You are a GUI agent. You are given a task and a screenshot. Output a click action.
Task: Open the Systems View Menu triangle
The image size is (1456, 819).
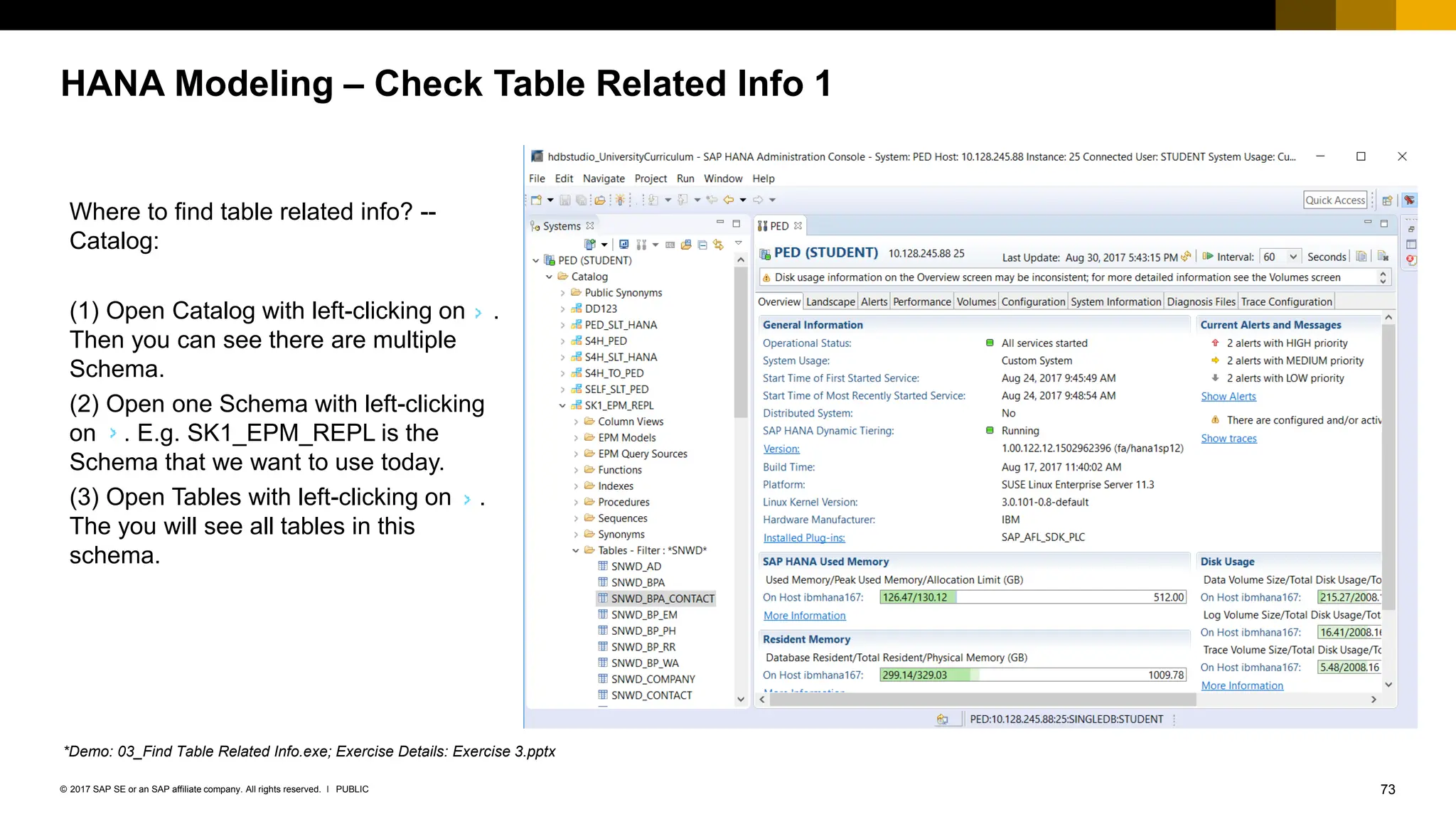coord(739,243)
